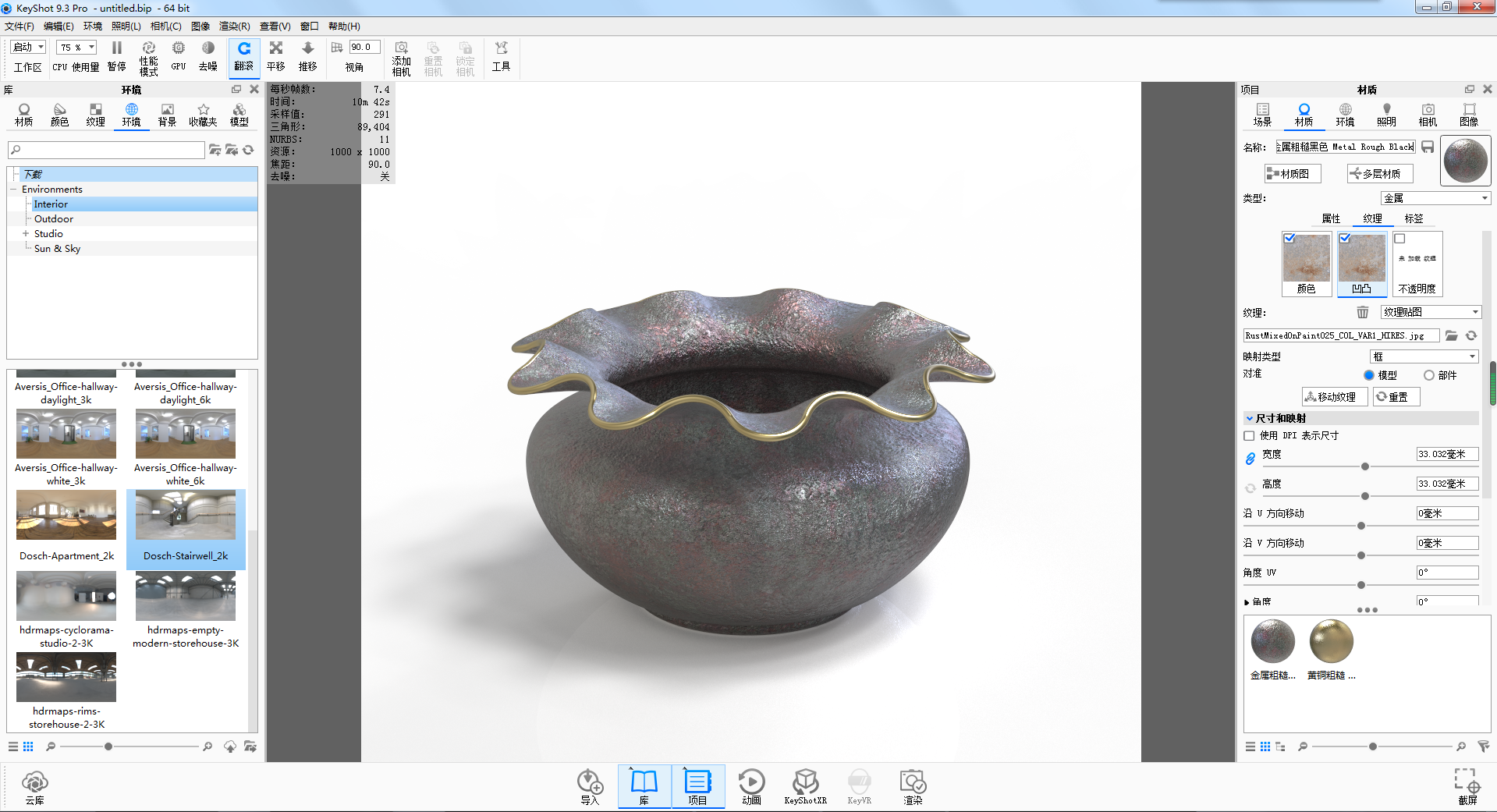Save the material to library icon

click(1428, 147)
